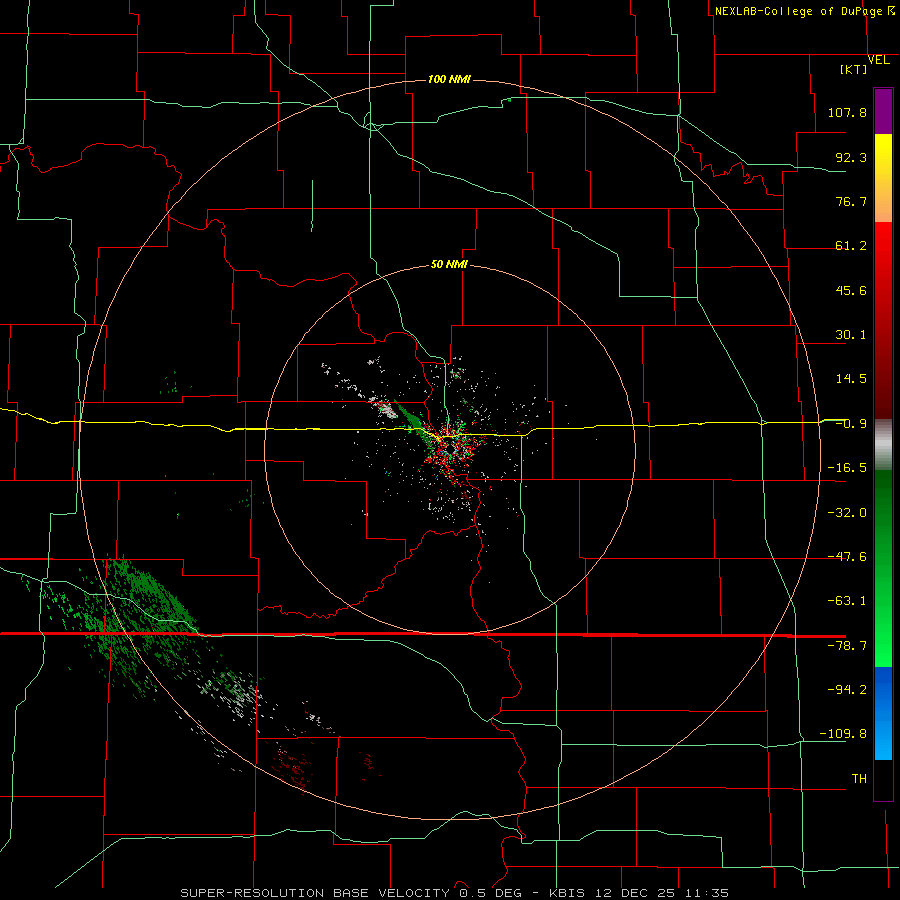Click the 61.2 velocity scale value
900x900 pixels.
tap(851, 246)
